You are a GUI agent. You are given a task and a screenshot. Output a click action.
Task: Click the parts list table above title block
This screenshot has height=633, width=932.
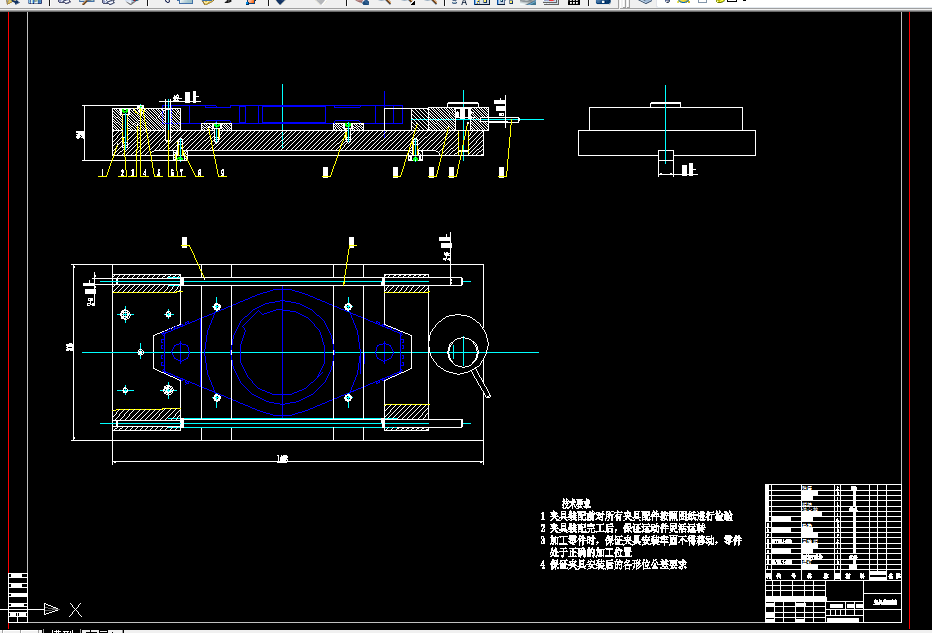click(833, 532)
